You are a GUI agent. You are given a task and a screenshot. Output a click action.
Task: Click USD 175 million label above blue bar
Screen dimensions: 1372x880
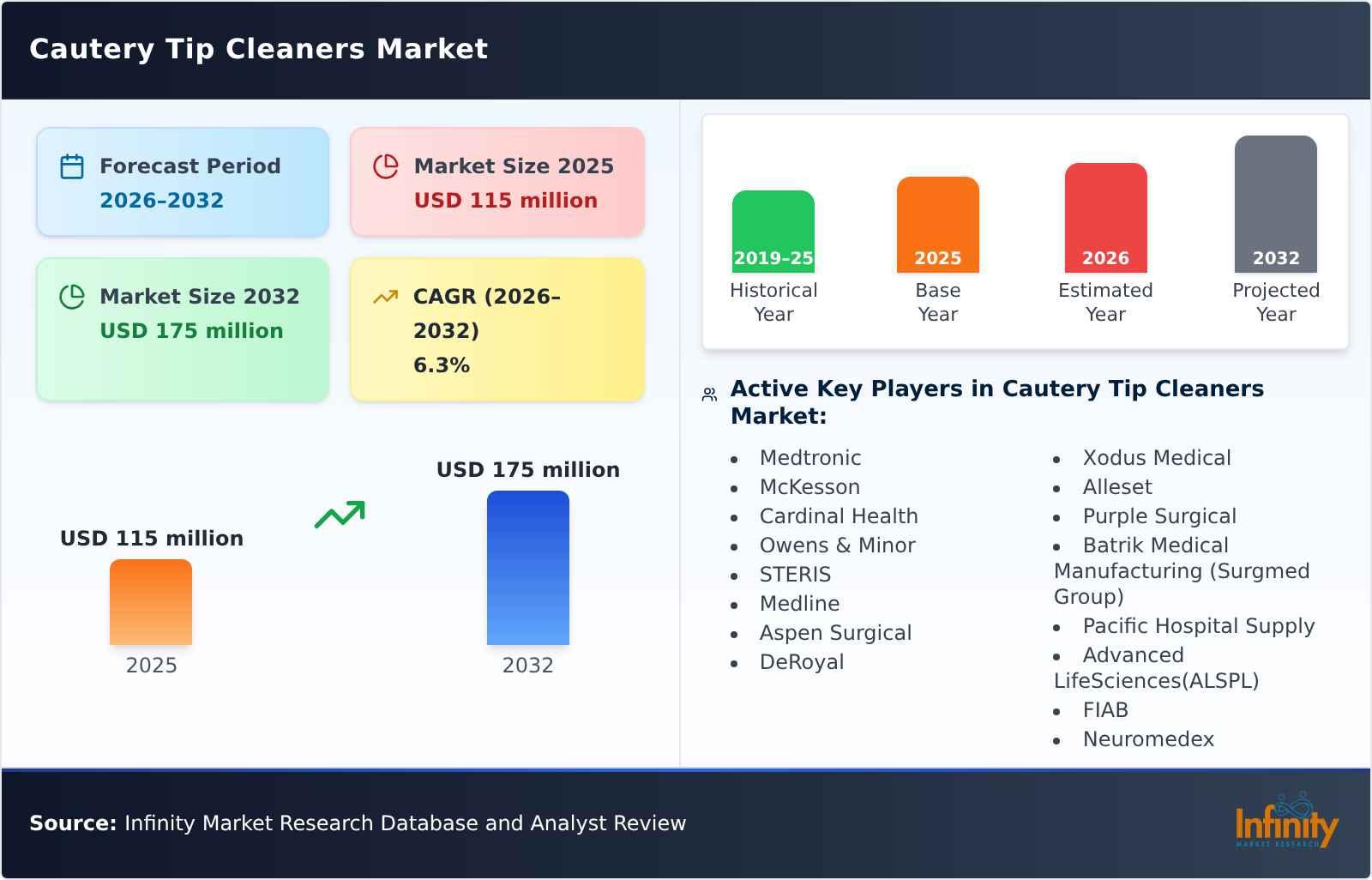[528, 470]
